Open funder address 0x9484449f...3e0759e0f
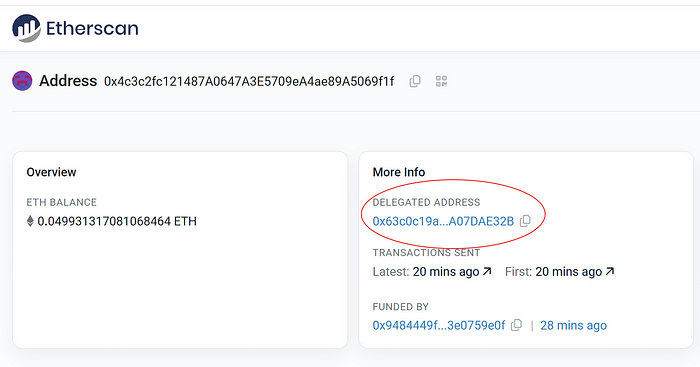 pos(439,325)
